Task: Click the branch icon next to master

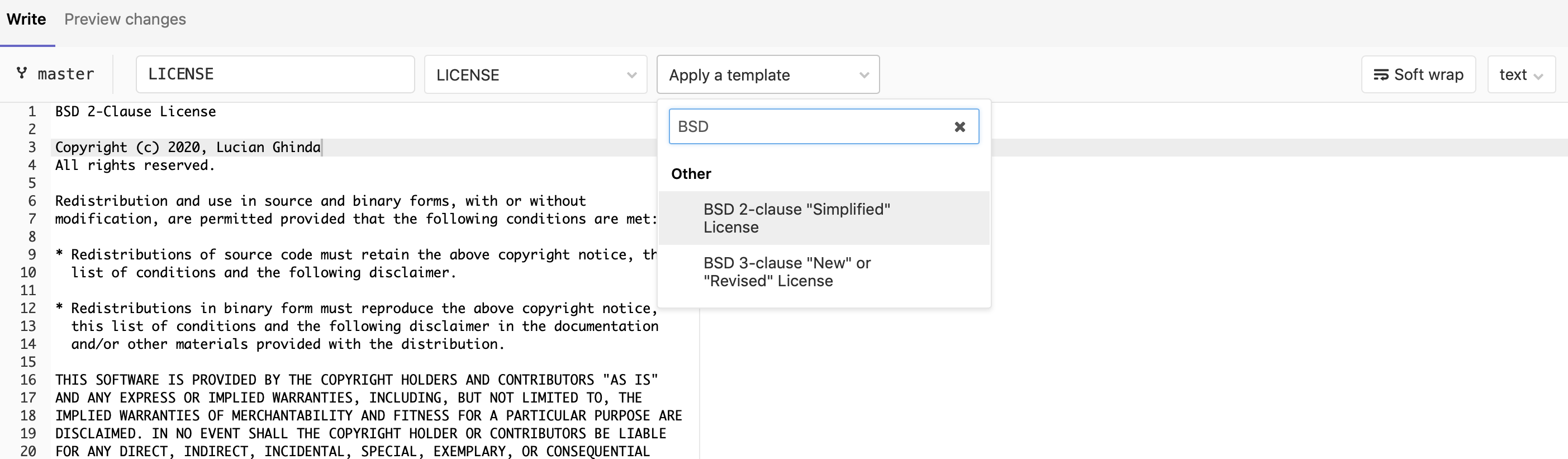Action: point(22,73)
